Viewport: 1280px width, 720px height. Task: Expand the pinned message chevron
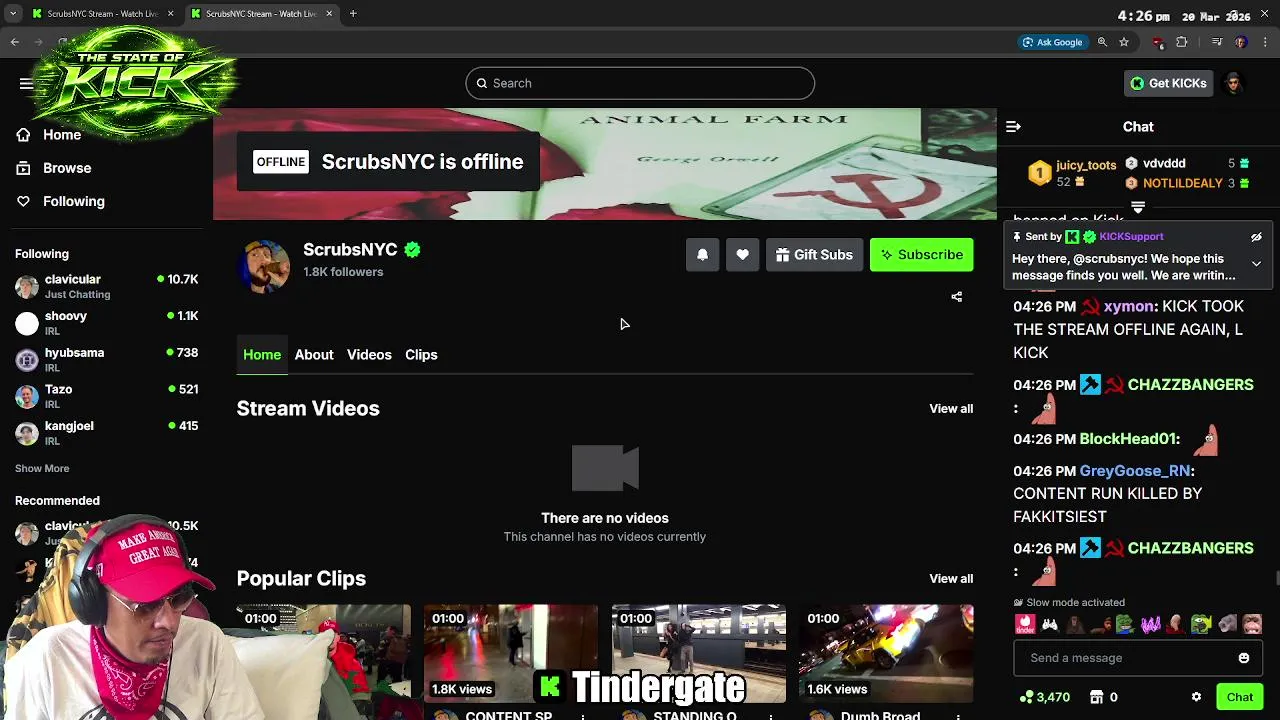click(x=1256, y=264)
